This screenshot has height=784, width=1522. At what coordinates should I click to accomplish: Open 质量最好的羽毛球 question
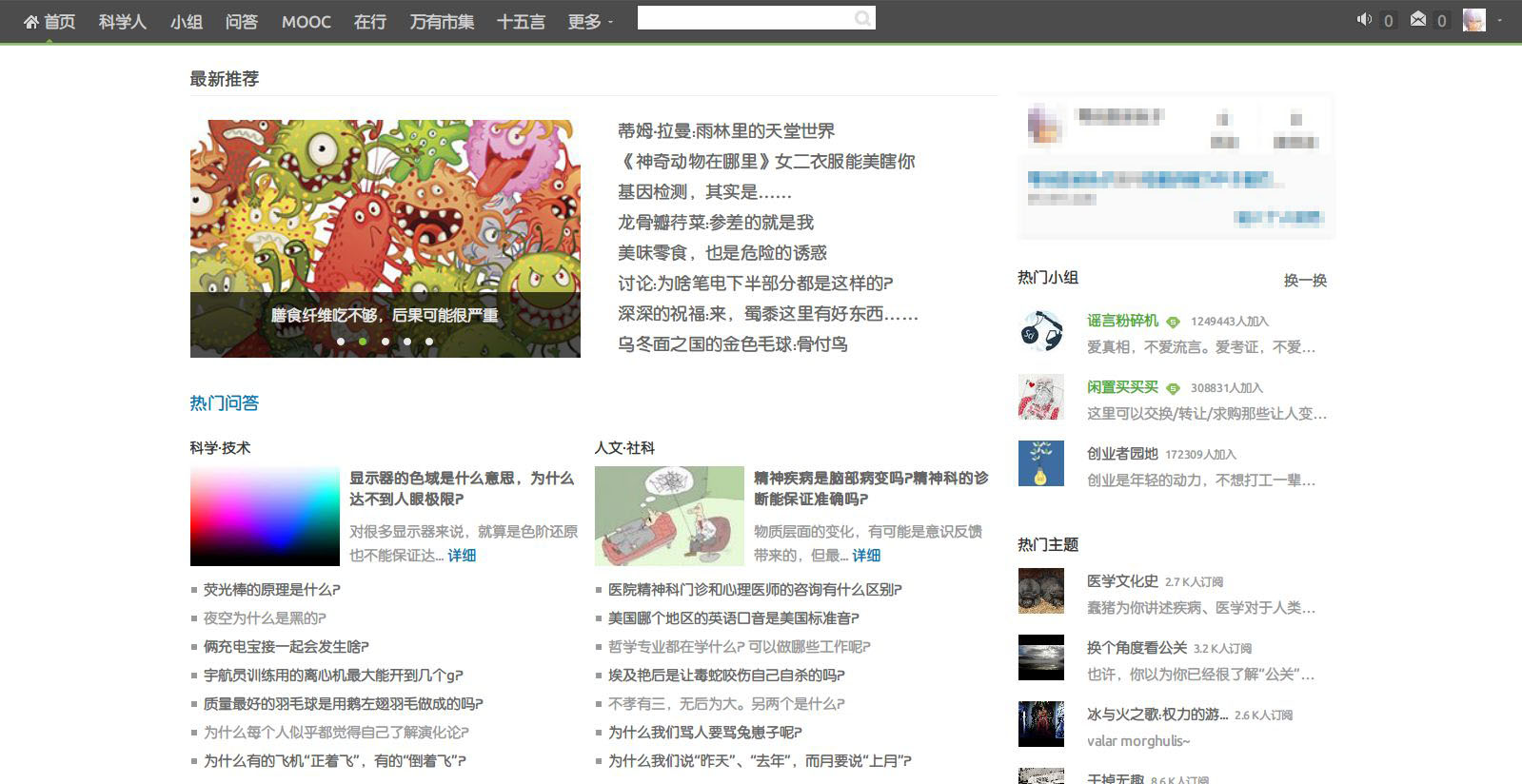(344, 704)
